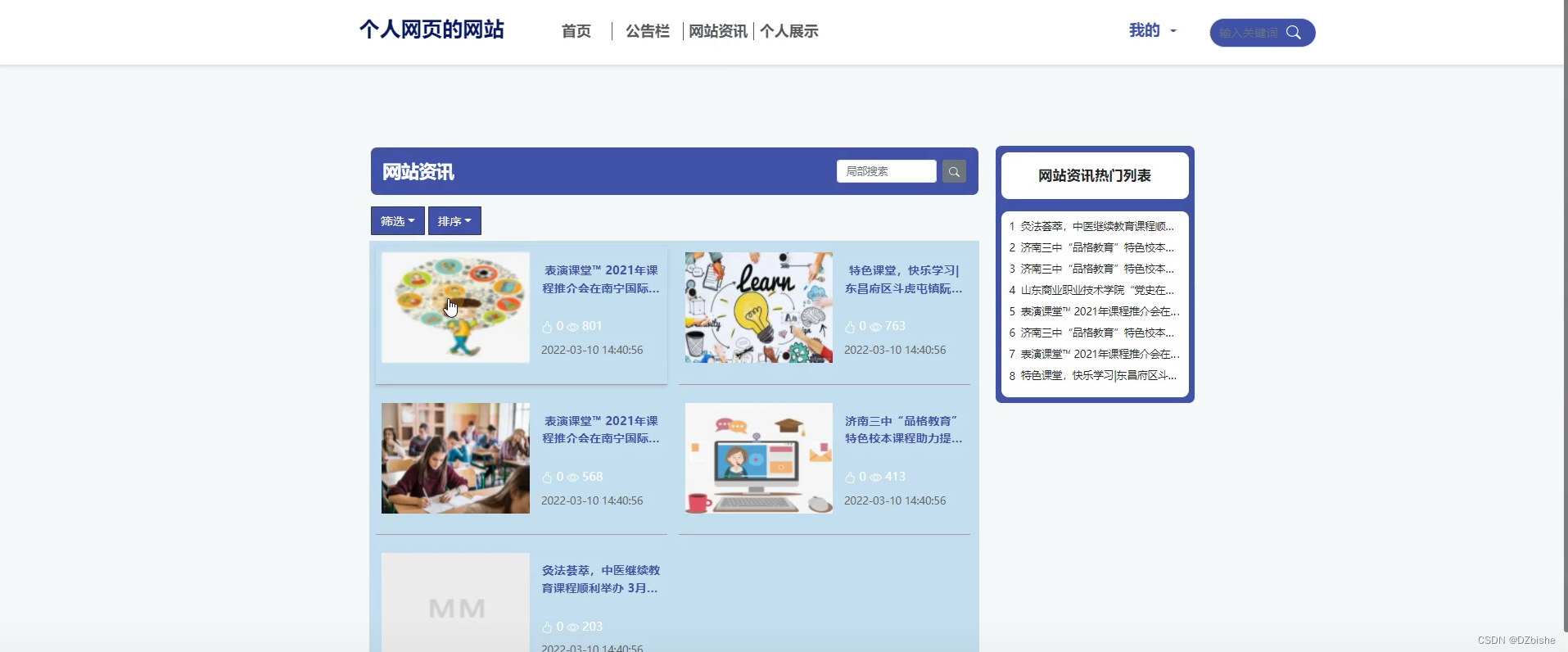The width and height of the screenshot is (1568, 652).
Task: Open 个人展示 navigation item
Action: coord(789,31)
